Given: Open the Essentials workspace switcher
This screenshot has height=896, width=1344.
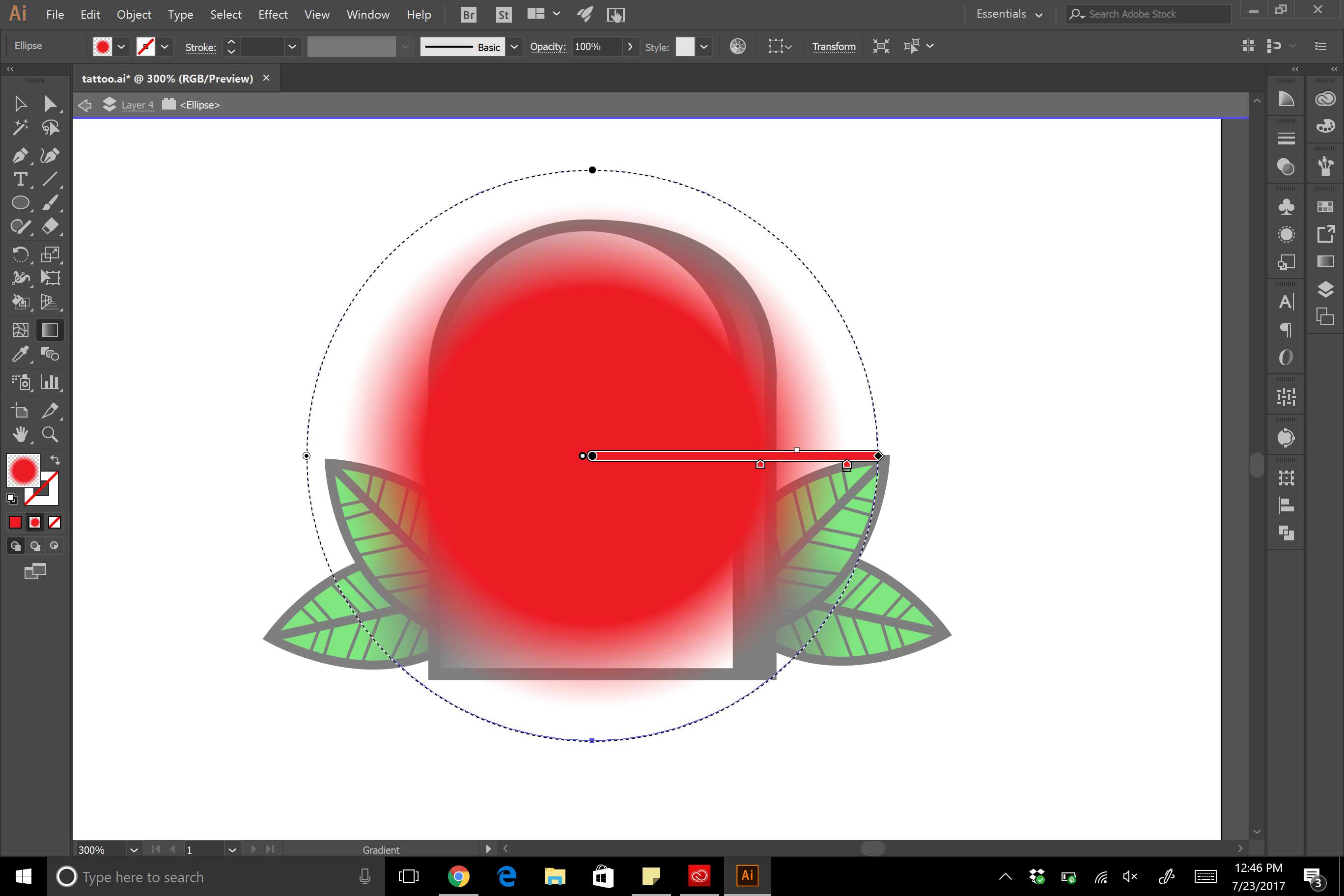Looking at the screenshot, I should (1009, 14).
